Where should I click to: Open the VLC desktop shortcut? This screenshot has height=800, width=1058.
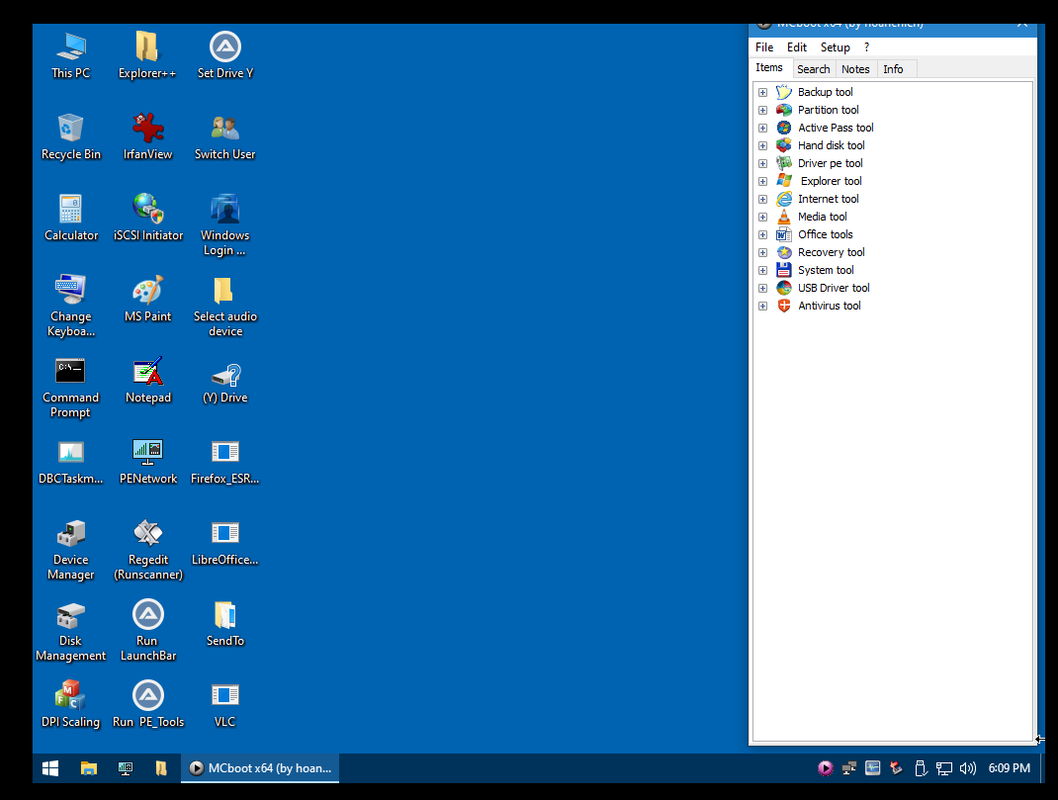click(225, 704)
